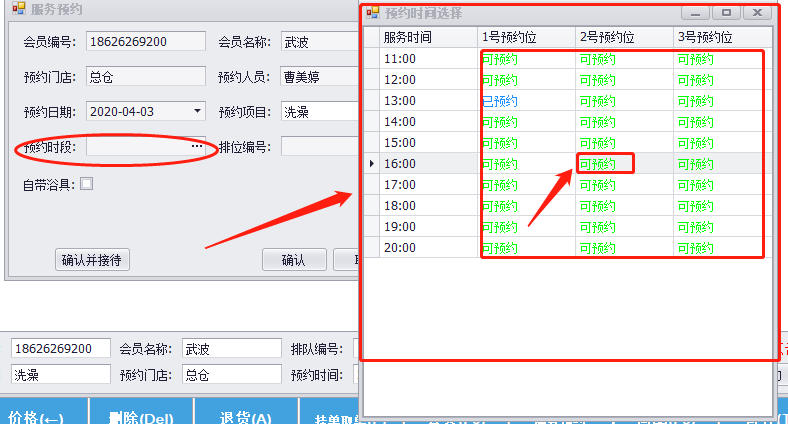Click the 1号预约位 column header
788x424 pixels.
[x=526, y=37]
